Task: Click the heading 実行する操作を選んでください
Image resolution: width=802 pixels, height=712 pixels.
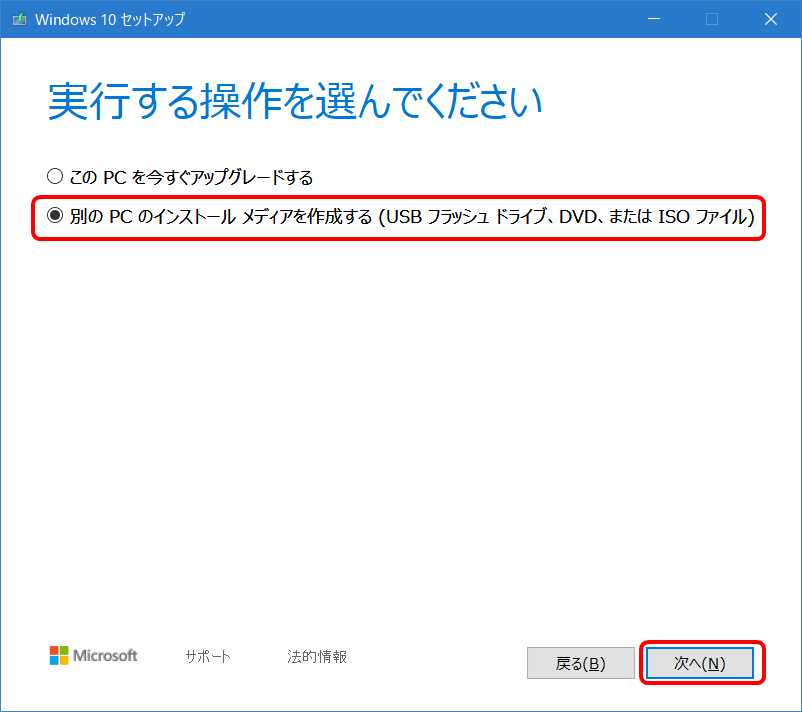Action: point(295,101)
